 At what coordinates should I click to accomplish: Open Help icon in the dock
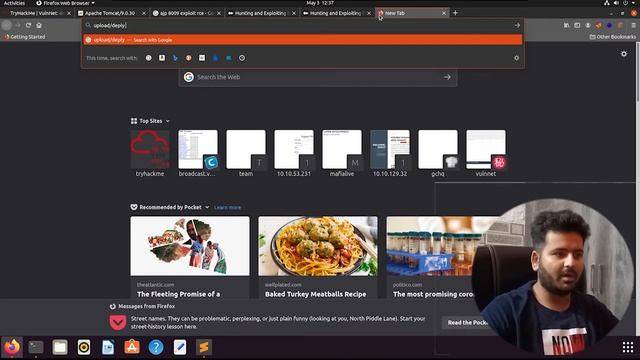156,347
